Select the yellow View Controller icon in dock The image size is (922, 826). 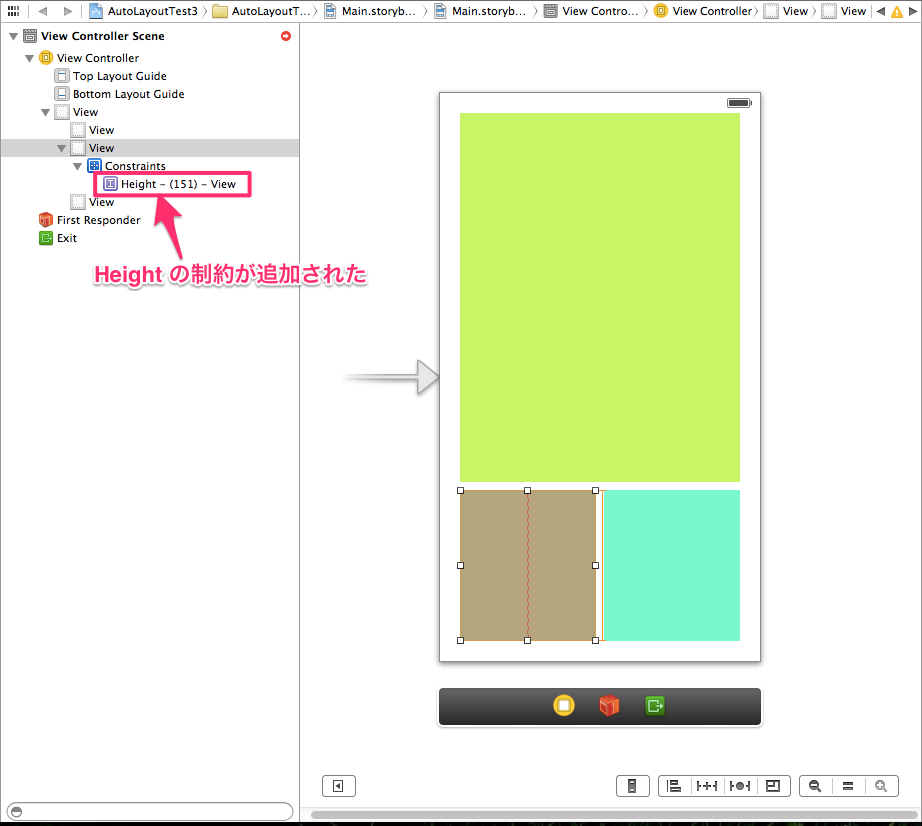(x=562, y=705)
